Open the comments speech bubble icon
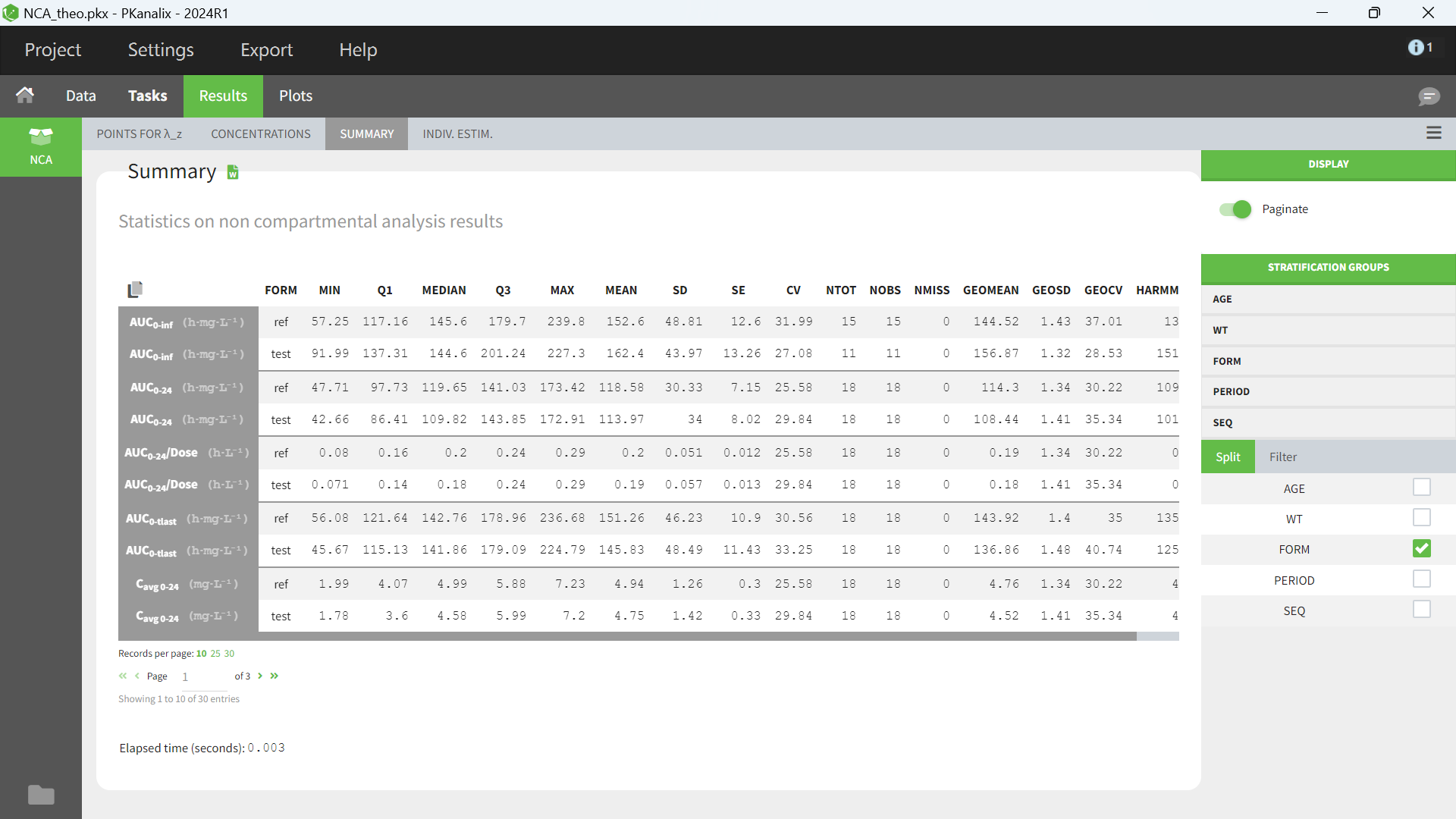 (x=1429, y=96)
